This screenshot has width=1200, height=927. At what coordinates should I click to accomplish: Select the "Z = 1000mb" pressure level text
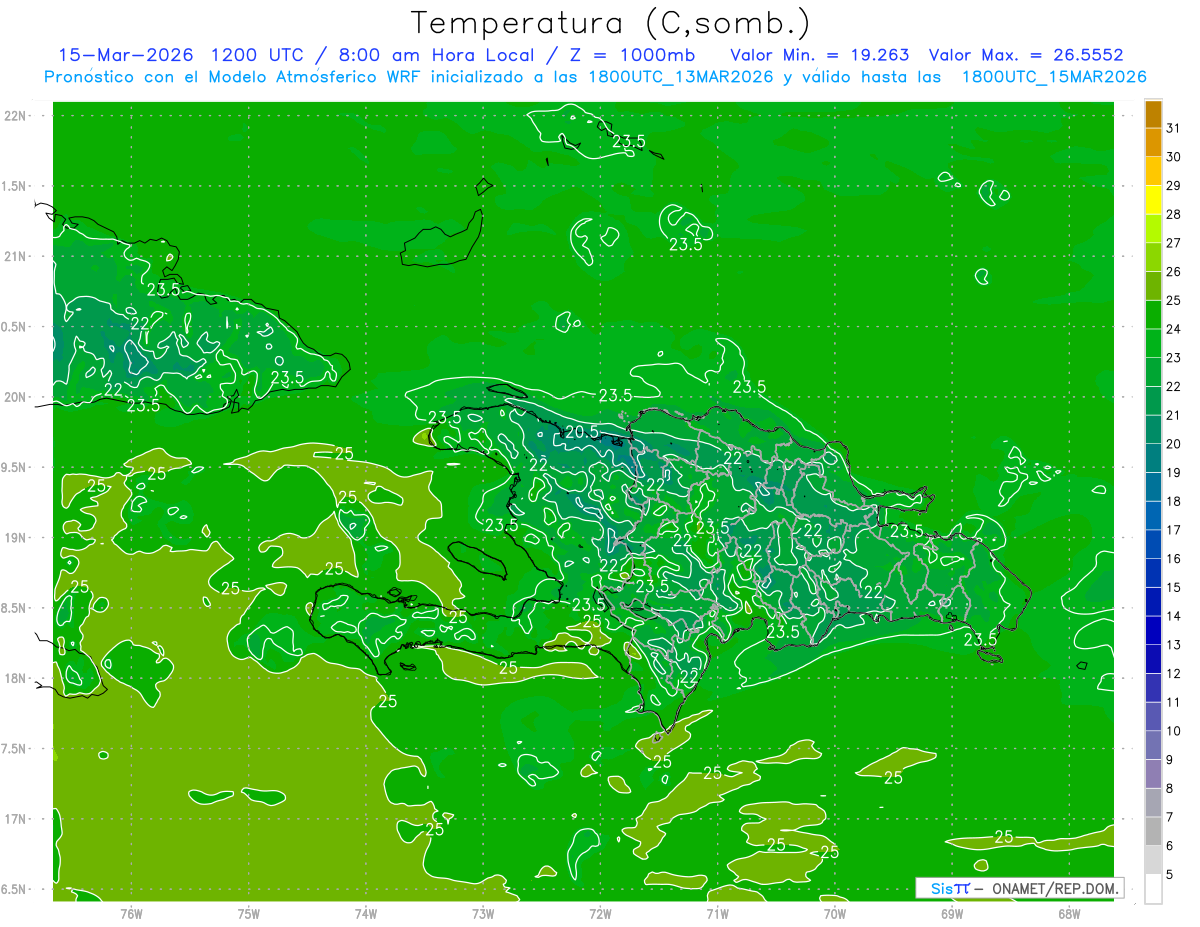coord(634,54)
